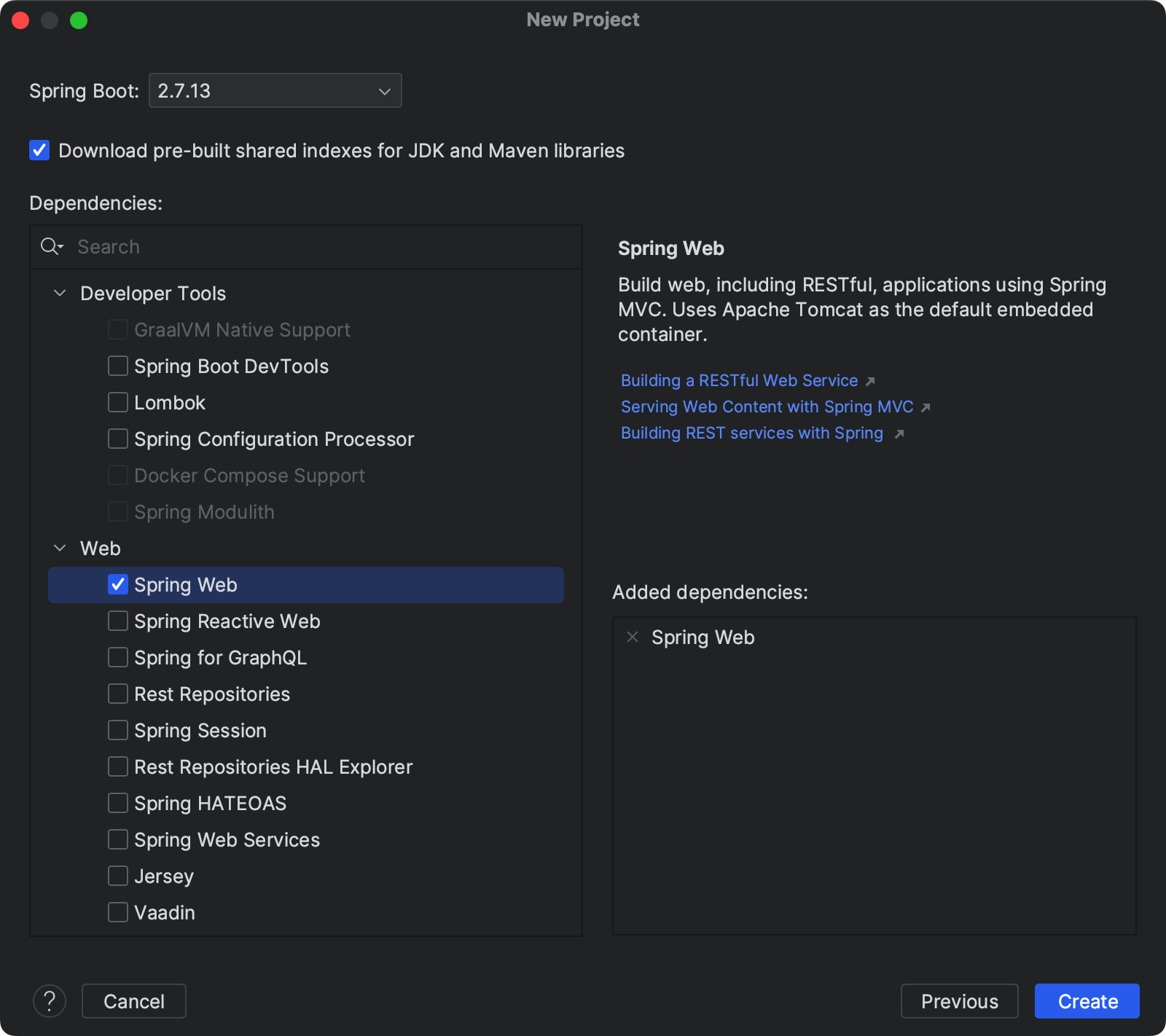Uncheck the Spring Web checkbox
This screenshot has width=1166, height=1036.
pos(118,584)
